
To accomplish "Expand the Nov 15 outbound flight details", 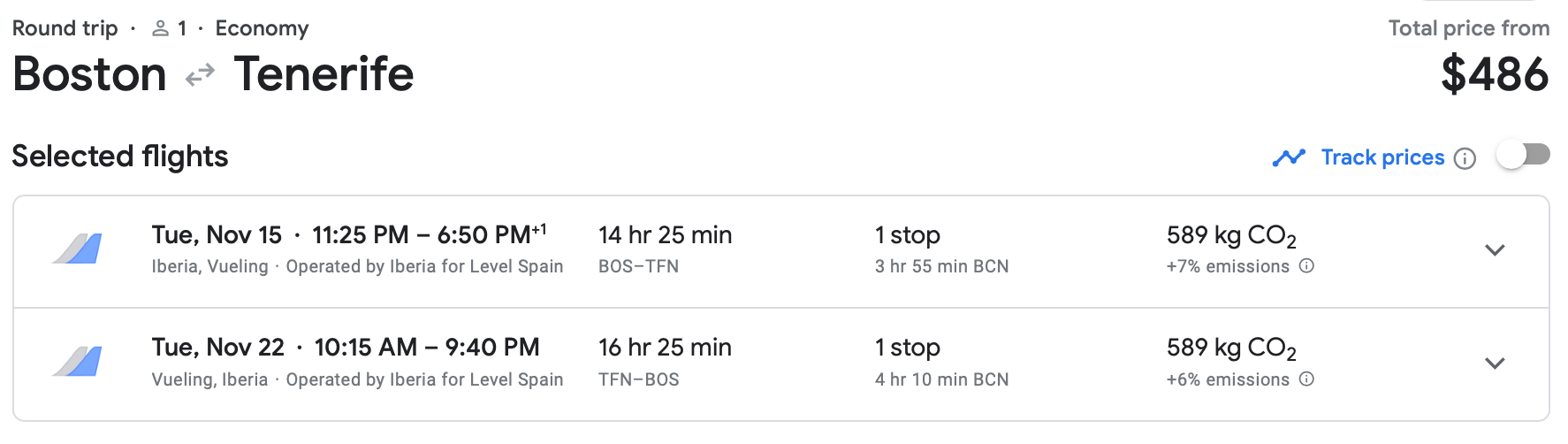I will tap(1495, 250).
